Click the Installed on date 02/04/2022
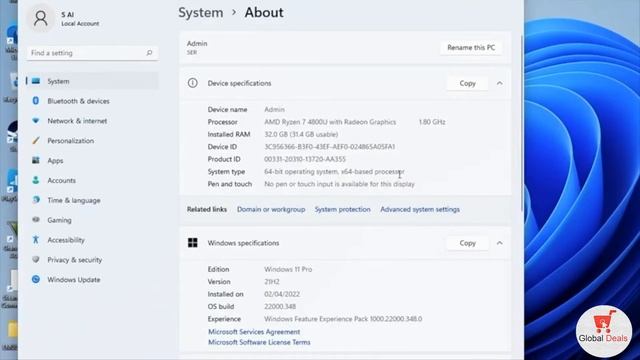The image size is (640, 360). click(x=282, y=294)
